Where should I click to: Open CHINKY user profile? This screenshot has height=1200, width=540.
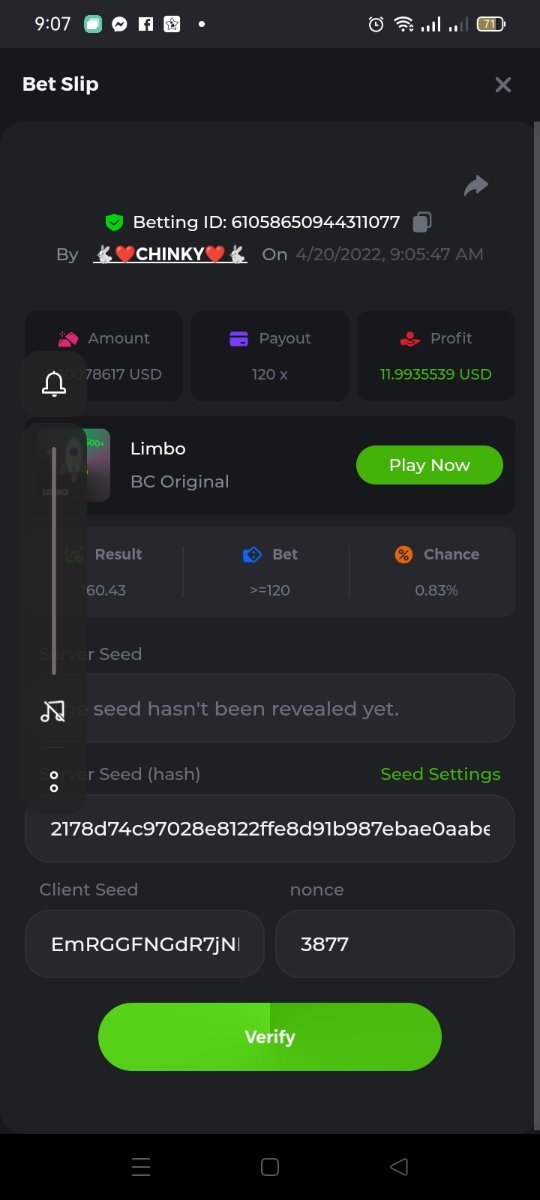pyautogui.click(x=170, y=254)
